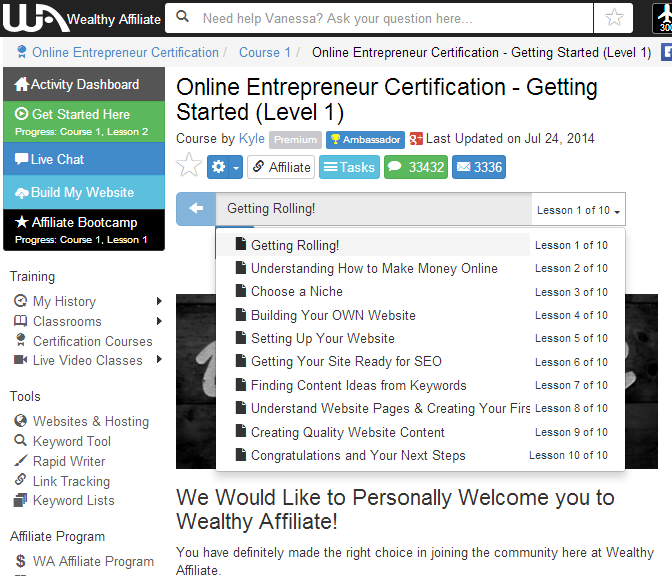672x576 pixels.
Task: Click the Affiliate link button
Action: click(281, 167)
